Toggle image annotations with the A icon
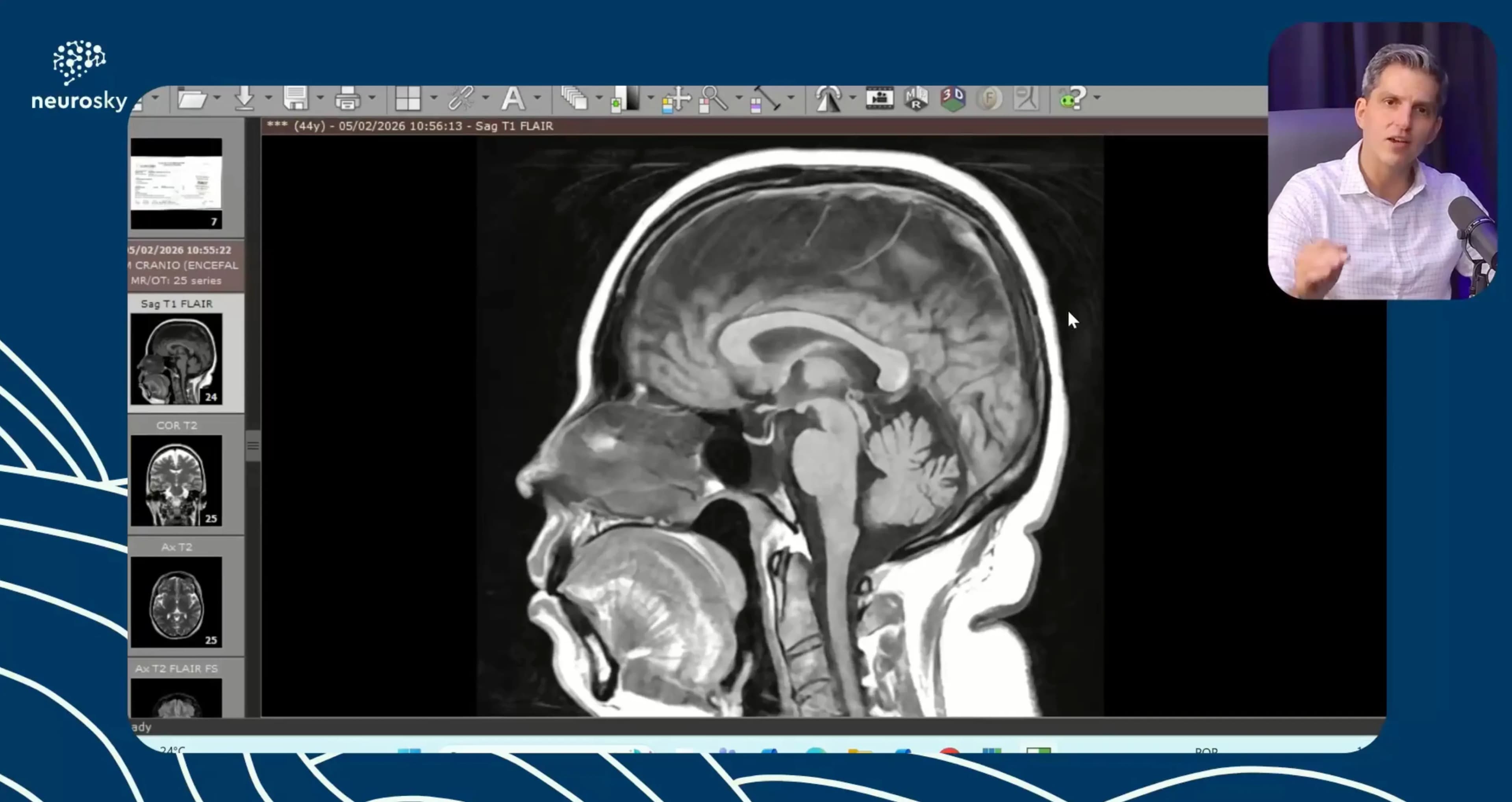1512x802 pixels. pos(513,98)
